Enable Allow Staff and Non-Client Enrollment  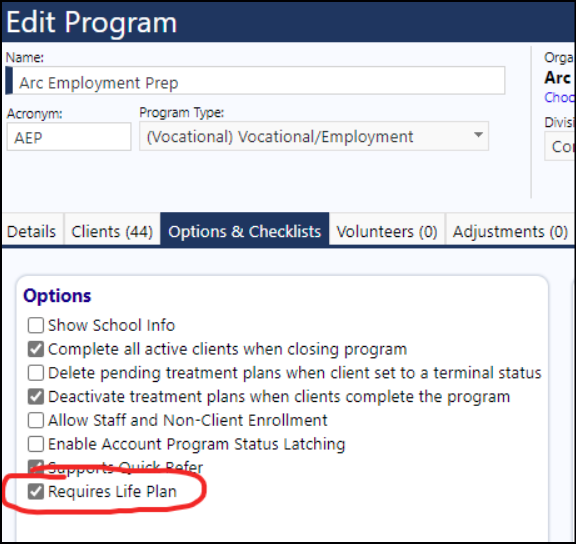pos(36,420)
